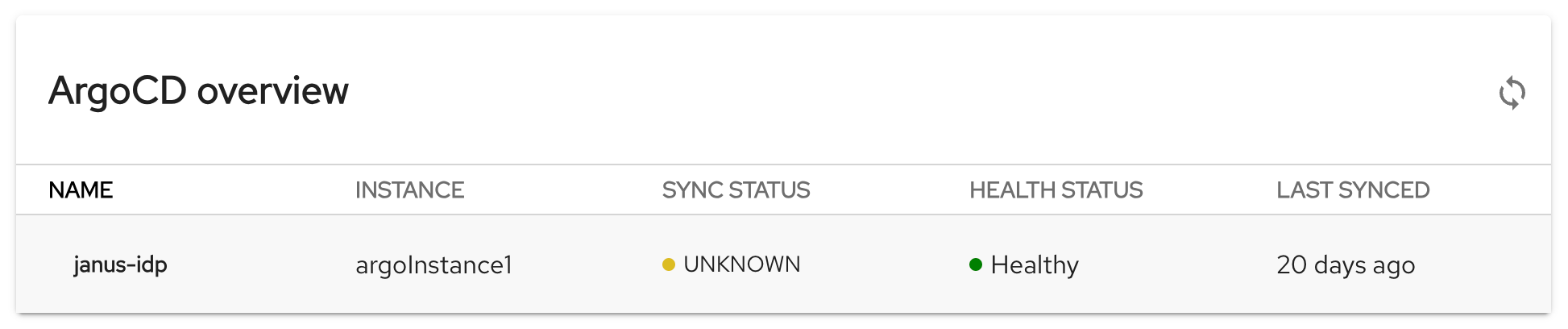This screenshot has height=329, width=1568.
Task: Open the janus-idp application name
Action: (120, 264)
